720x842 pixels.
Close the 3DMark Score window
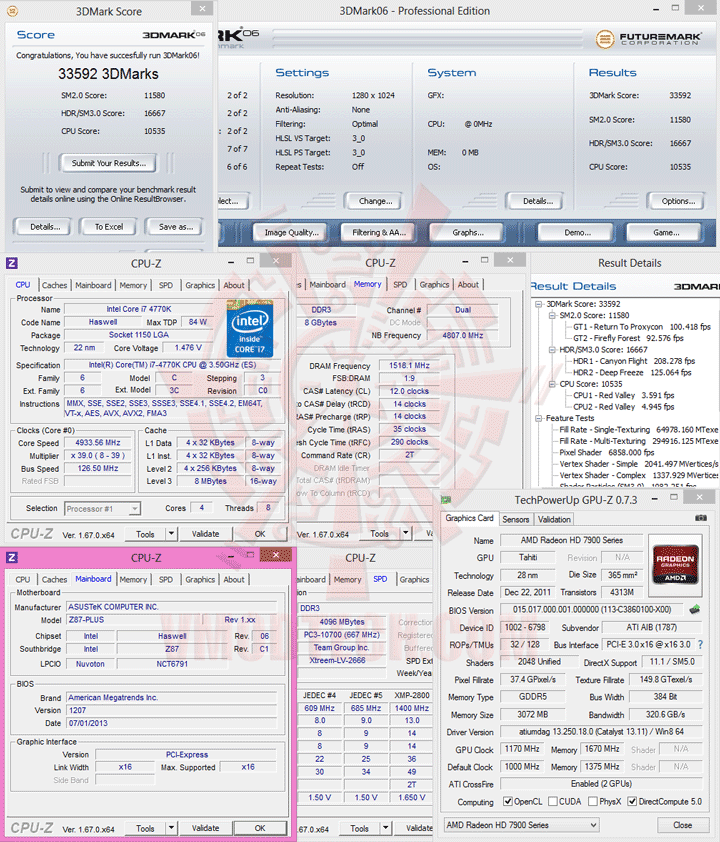click(202, 8)
